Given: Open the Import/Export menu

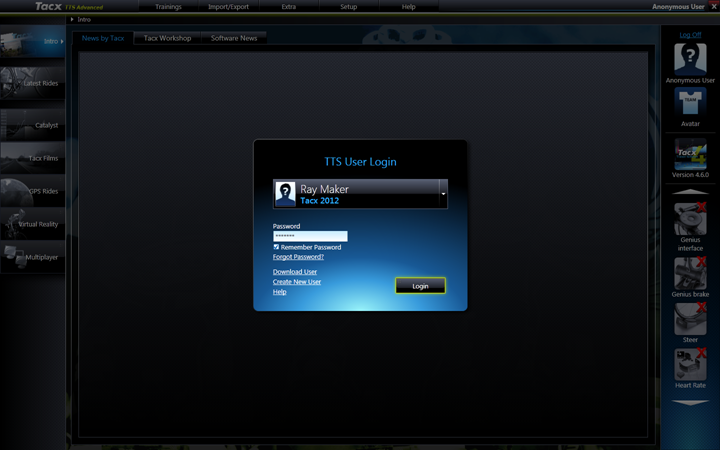Looking at the screenshot, I should [228, 6].
